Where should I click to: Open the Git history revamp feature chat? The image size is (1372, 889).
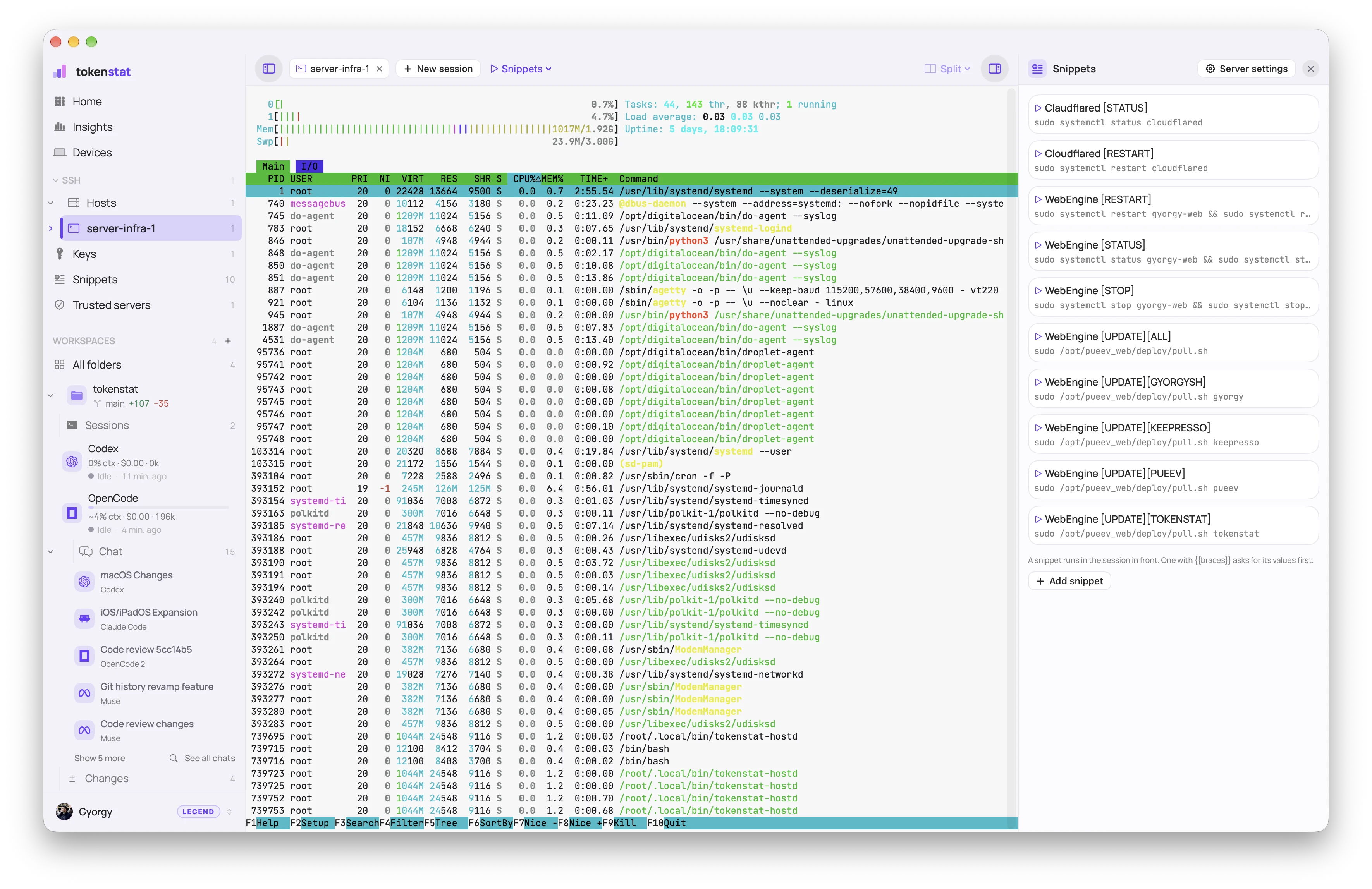[156, 693]
